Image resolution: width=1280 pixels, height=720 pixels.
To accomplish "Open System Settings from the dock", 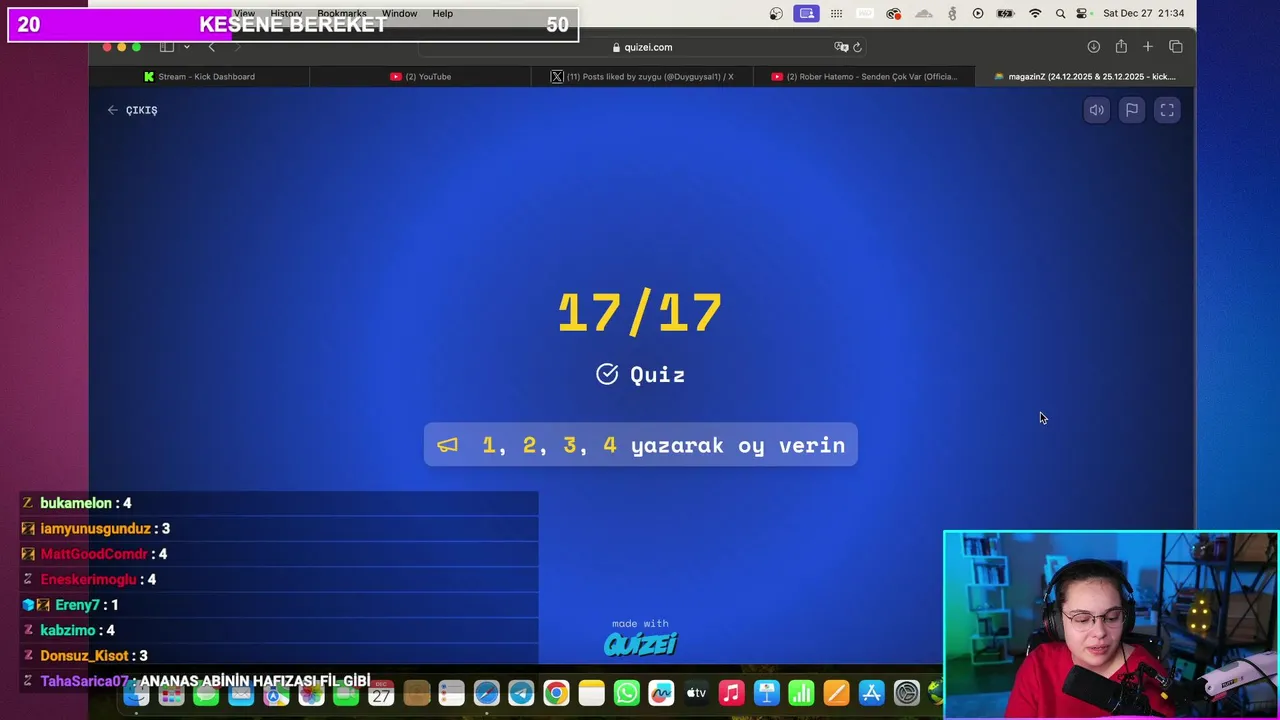I will point(906,693).
